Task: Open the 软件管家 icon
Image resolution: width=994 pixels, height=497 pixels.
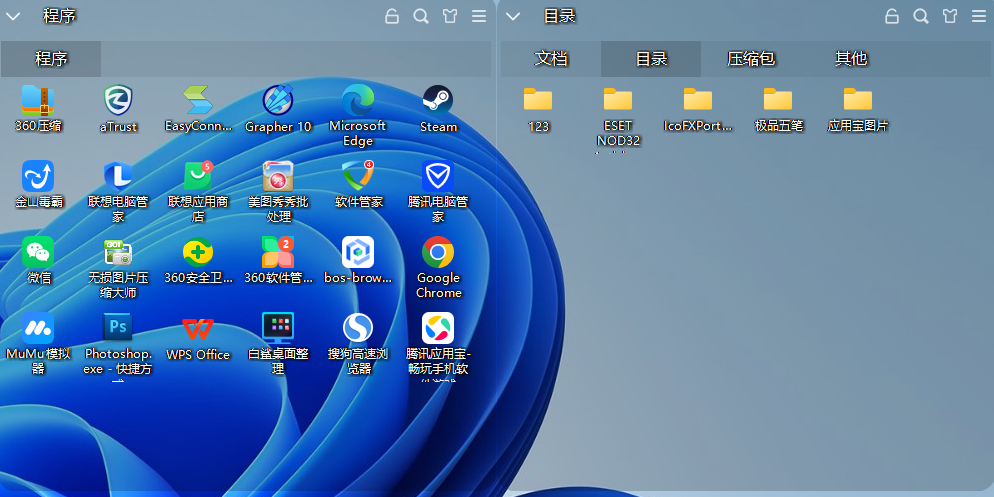Action: click(x=358, y=176)
